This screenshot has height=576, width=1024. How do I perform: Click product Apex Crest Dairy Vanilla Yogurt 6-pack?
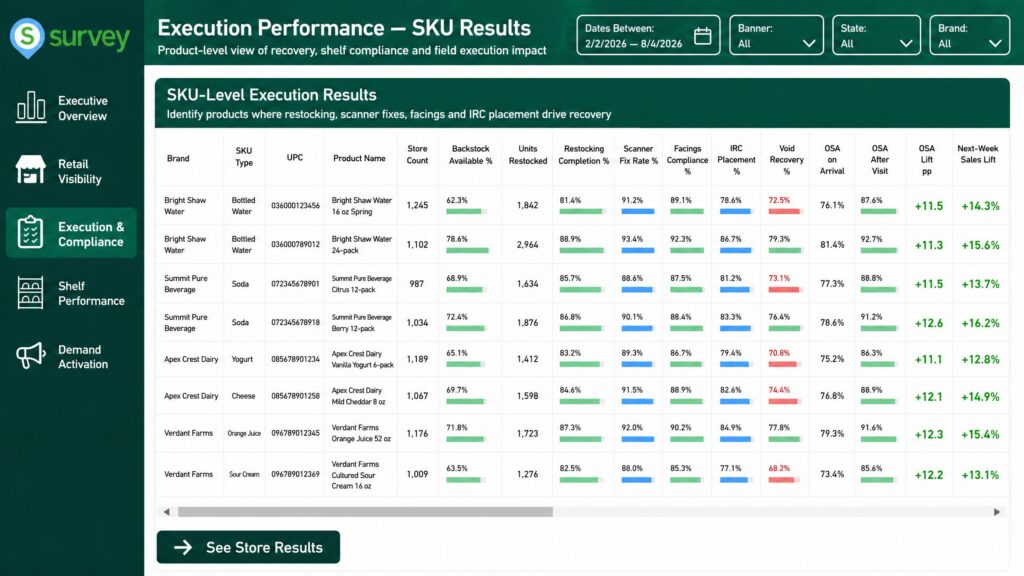(x=362, y=359)
